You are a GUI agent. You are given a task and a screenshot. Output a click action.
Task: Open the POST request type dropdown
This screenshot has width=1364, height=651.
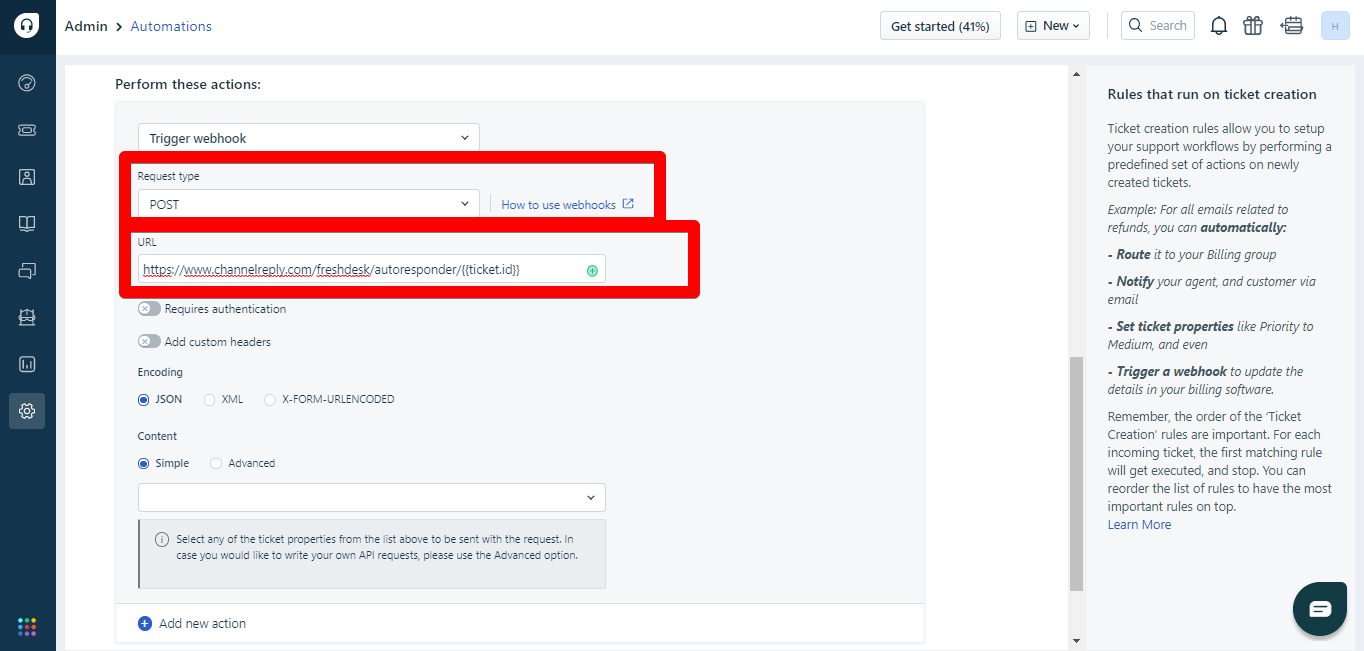(x=309, y=204)
